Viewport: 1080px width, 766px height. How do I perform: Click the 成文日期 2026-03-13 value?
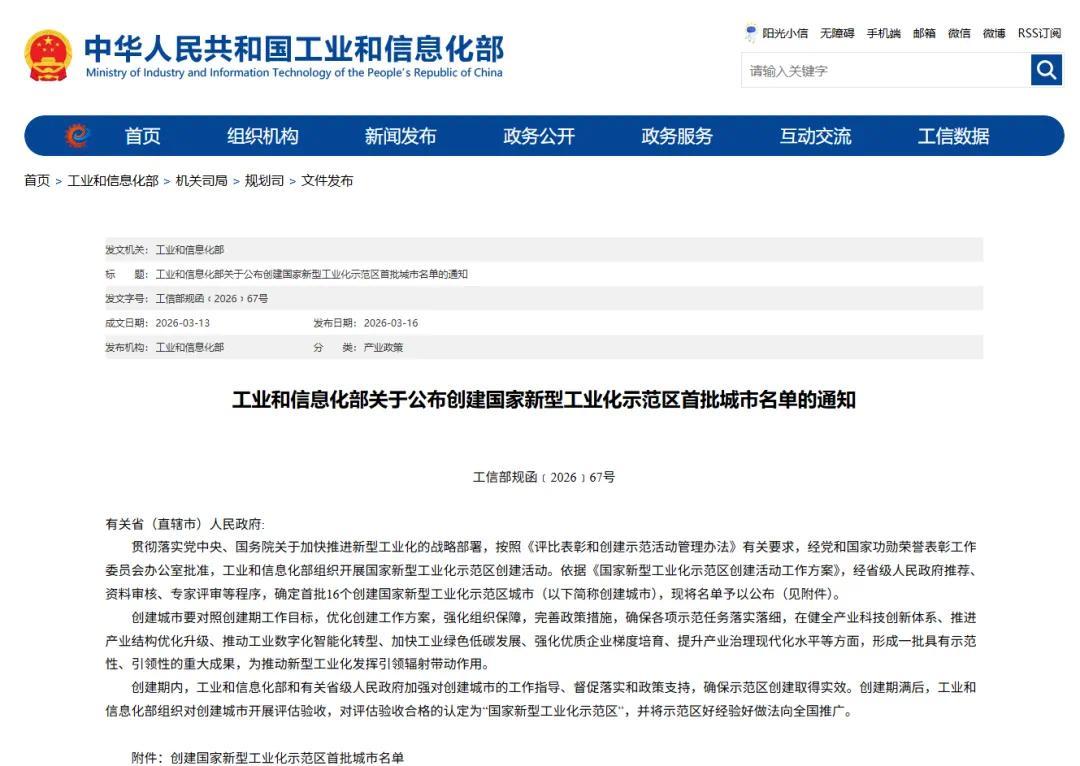click(183, 323)
